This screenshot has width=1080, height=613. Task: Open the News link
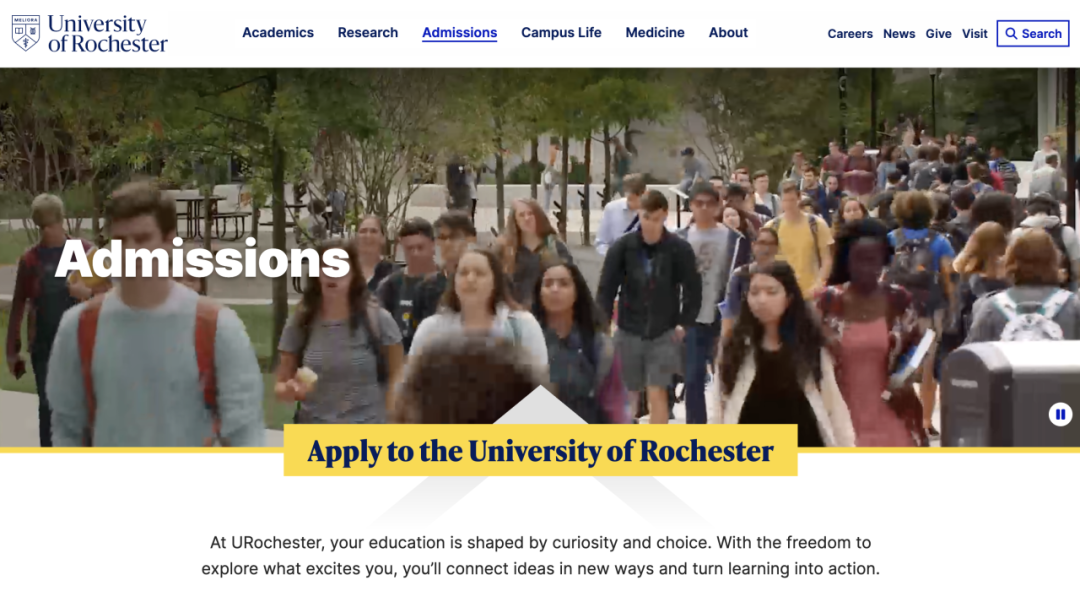pos(899,34)
